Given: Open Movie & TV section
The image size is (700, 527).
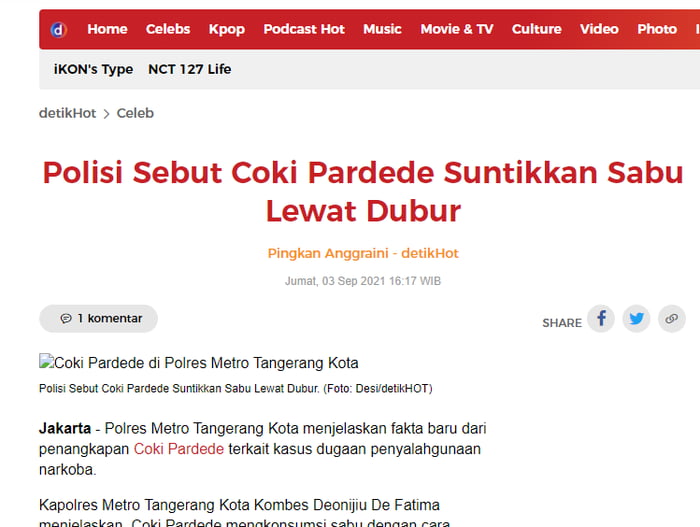Looking at the screenshot, I should point(456,29).
